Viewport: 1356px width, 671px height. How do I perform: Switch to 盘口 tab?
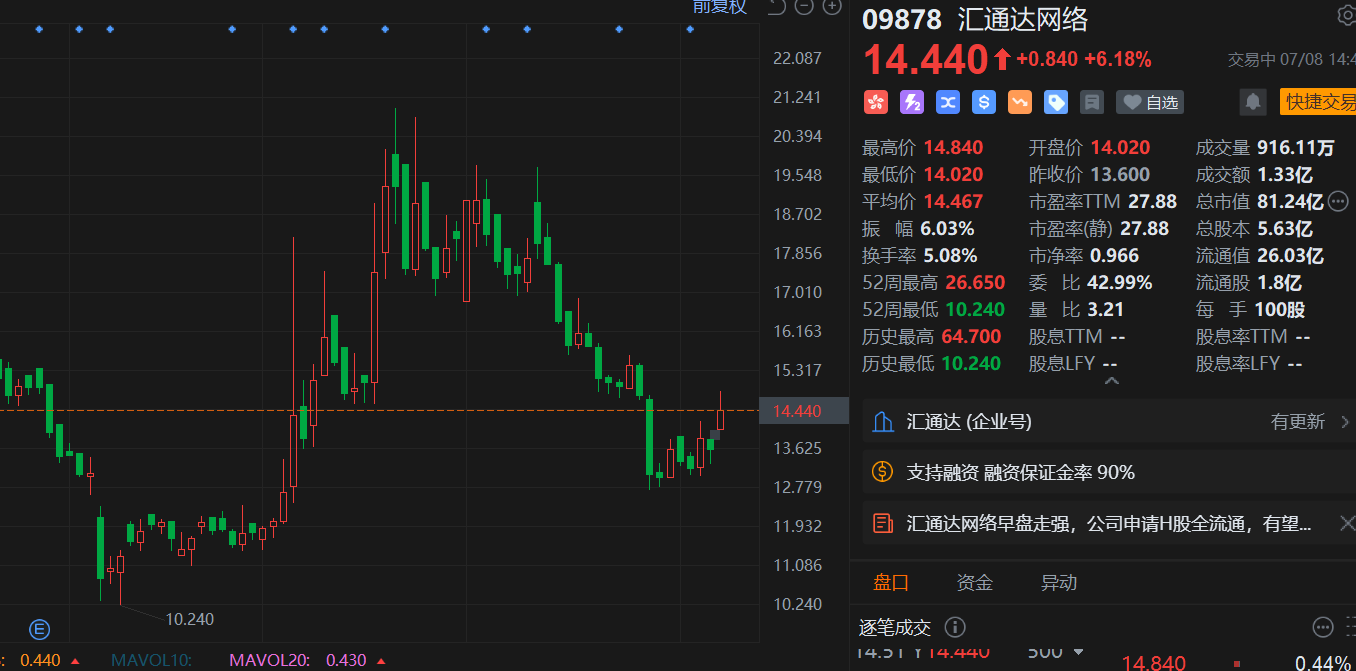(x=891, y=582)
